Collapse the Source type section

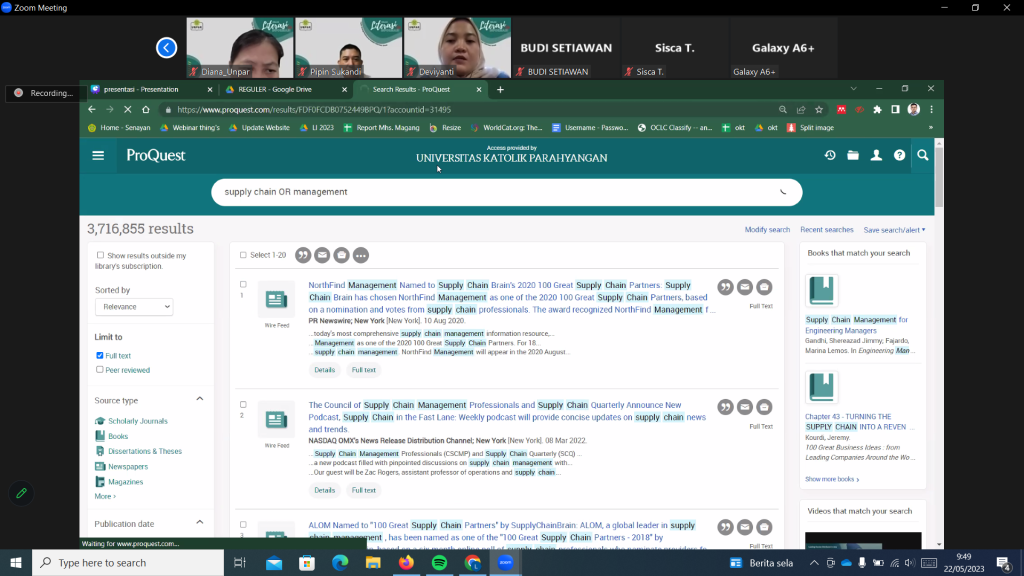(200, 400)
